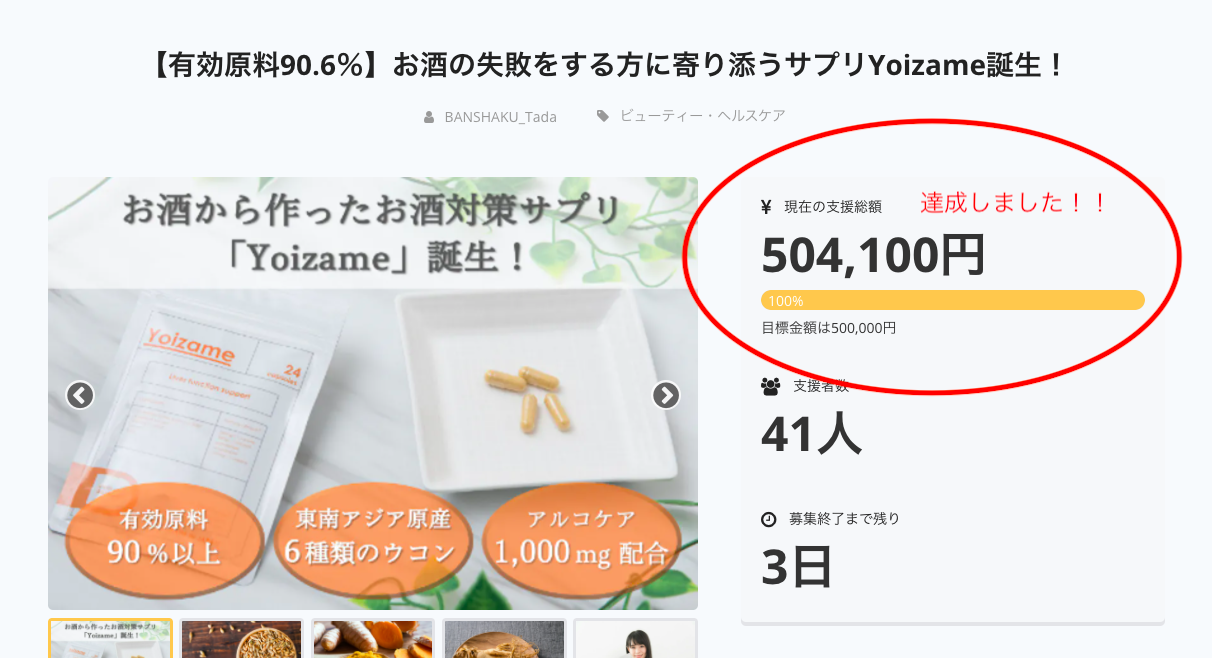Image resolution: width=1212 pixels, height=658 pixels.
Task: Click the project title heading
Action: (606, 66)
